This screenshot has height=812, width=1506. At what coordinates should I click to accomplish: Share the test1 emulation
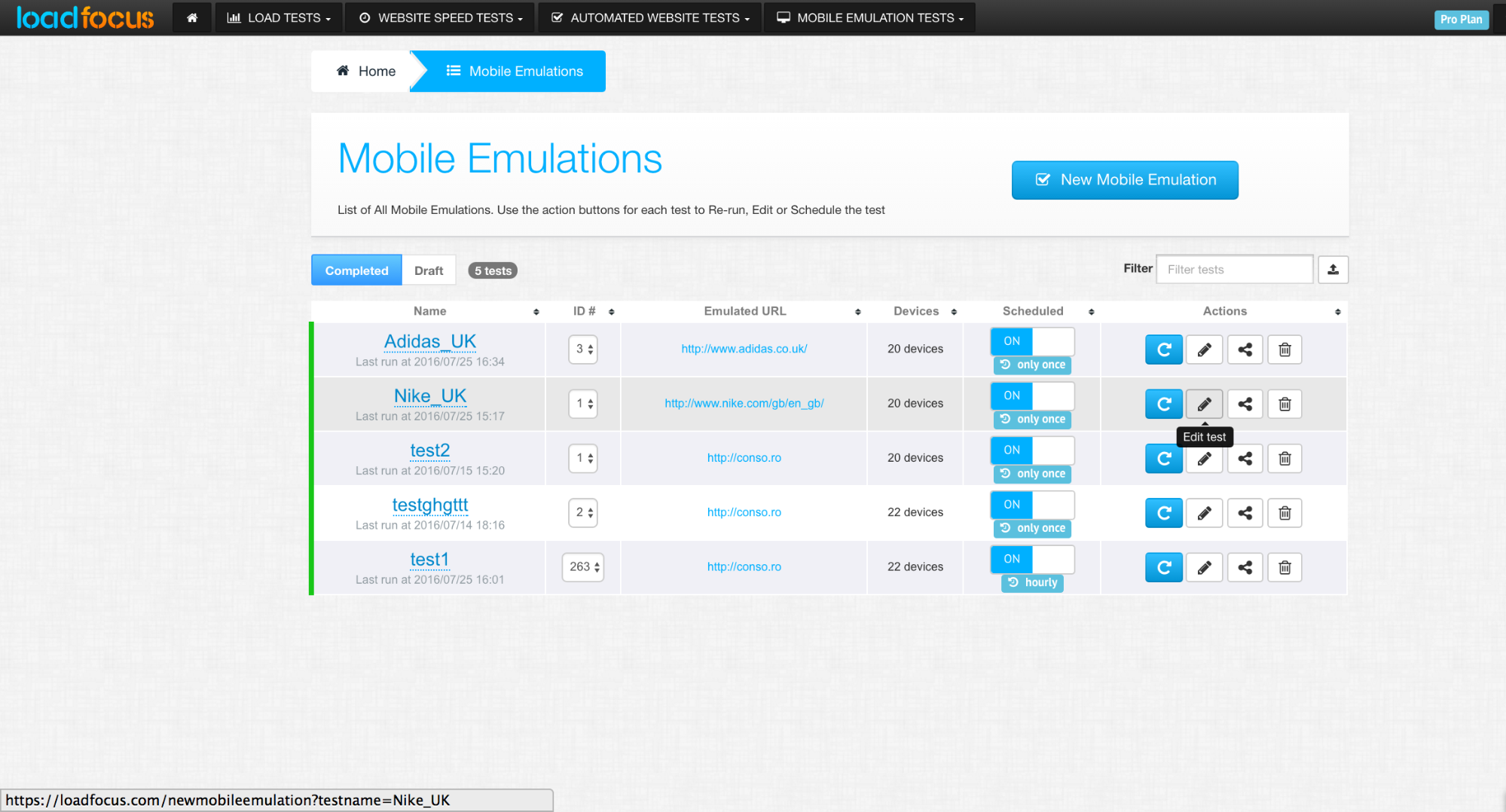tap(1245, 567)
